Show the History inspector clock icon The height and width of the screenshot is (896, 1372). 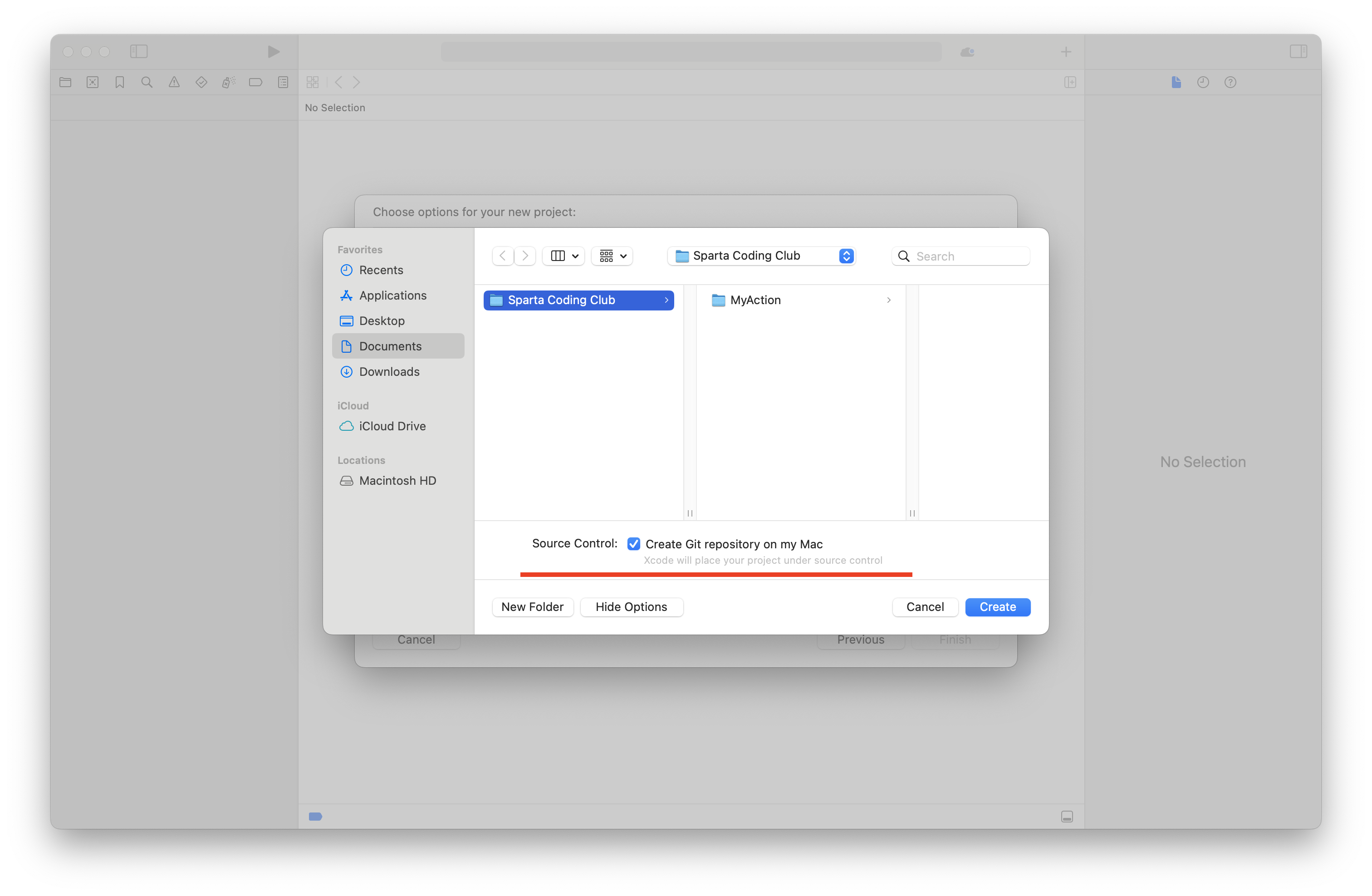click(x=1202, y=83)
